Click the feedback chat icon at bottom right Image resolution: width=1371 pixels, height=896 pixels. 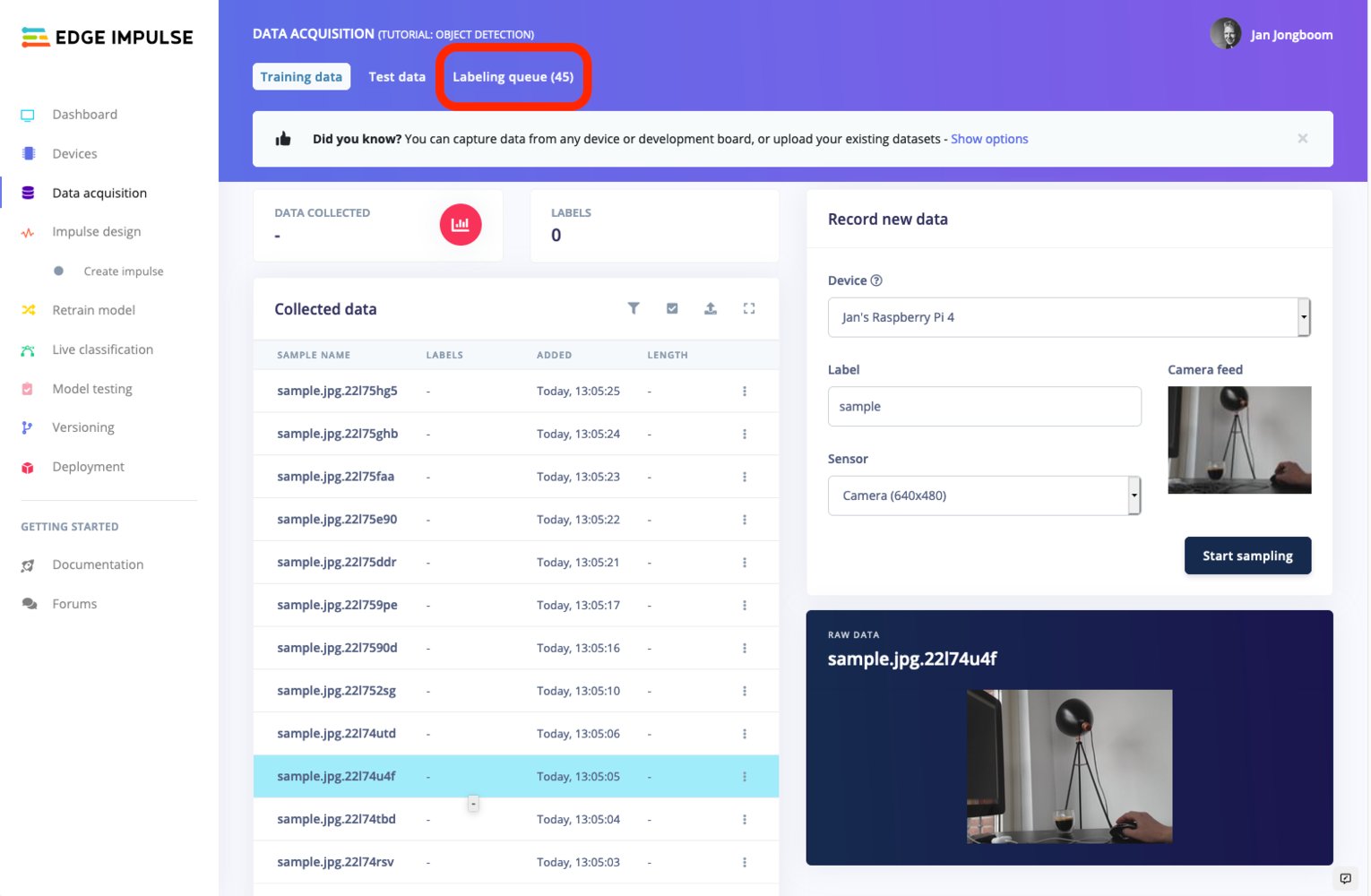tap(1345, 878)
